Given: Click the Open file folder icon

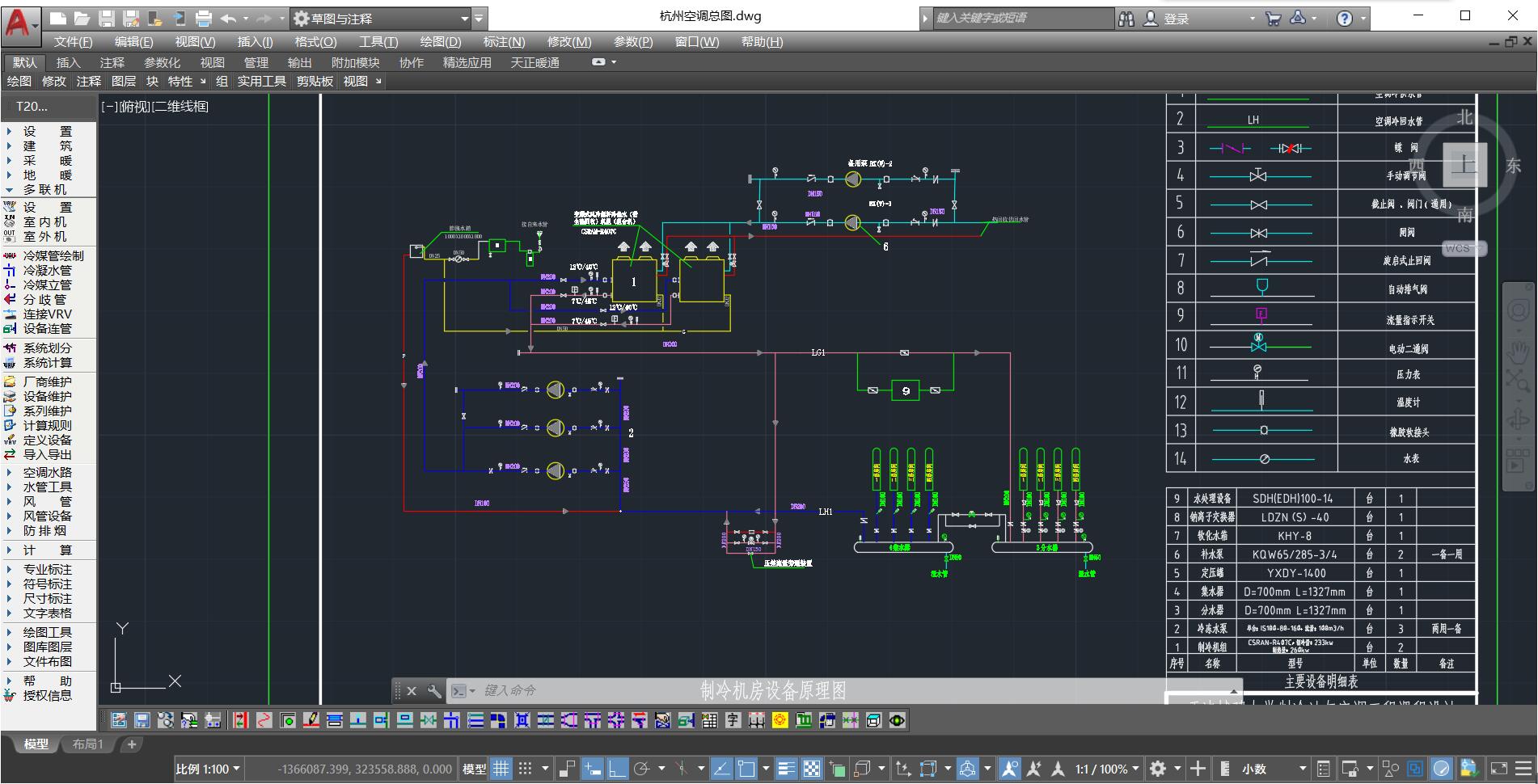Looking at the screenshot, I should [82, 18].
